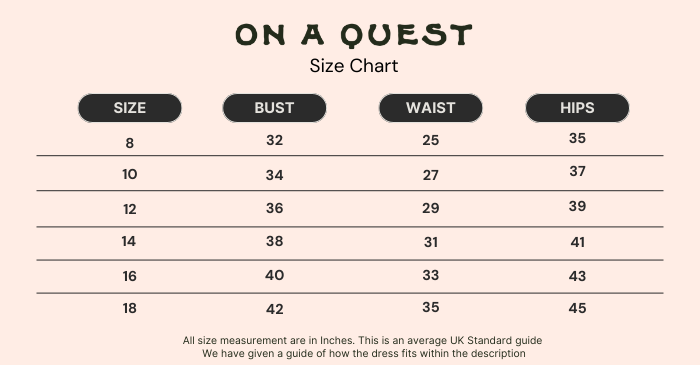700x365 pixels.
Task: Click bust measurement 42
Action: (x=275, y=309)
